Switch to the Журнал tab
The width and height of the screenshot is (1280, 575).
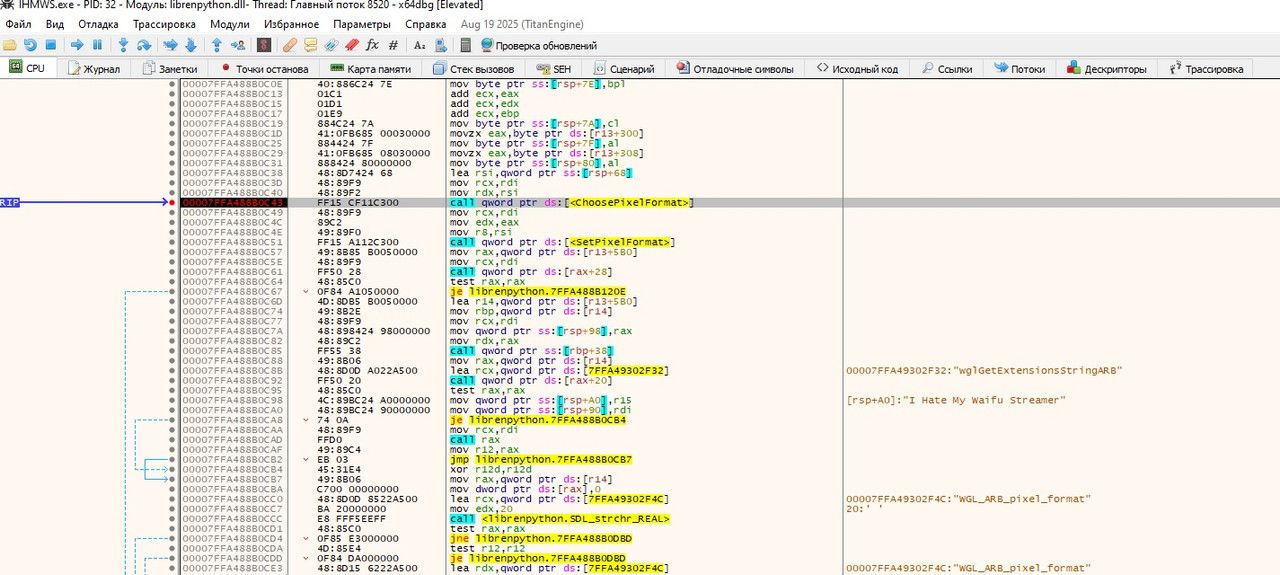(93, 69)
